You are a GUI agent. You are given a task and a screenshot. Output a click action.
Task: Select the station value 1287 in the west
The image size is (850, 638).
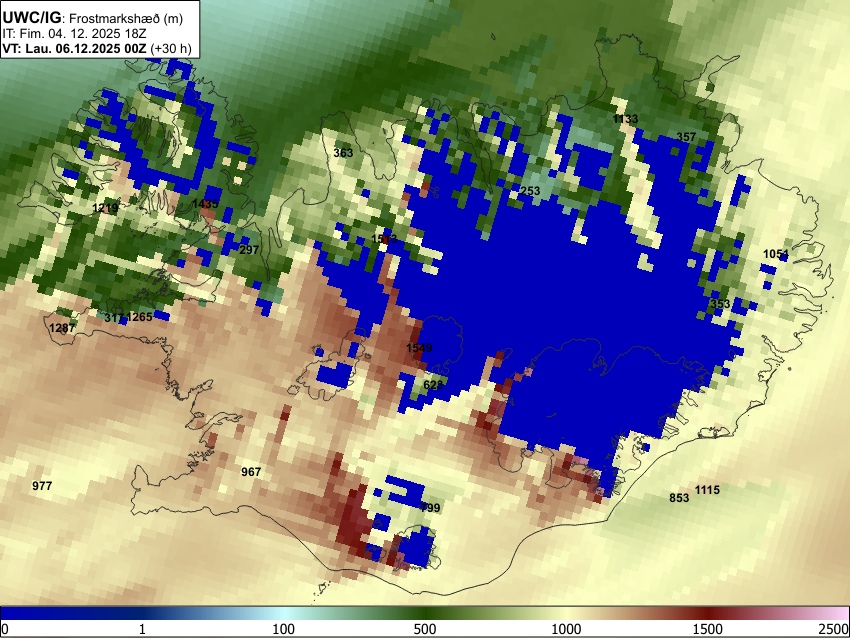[x=62, y=328]
